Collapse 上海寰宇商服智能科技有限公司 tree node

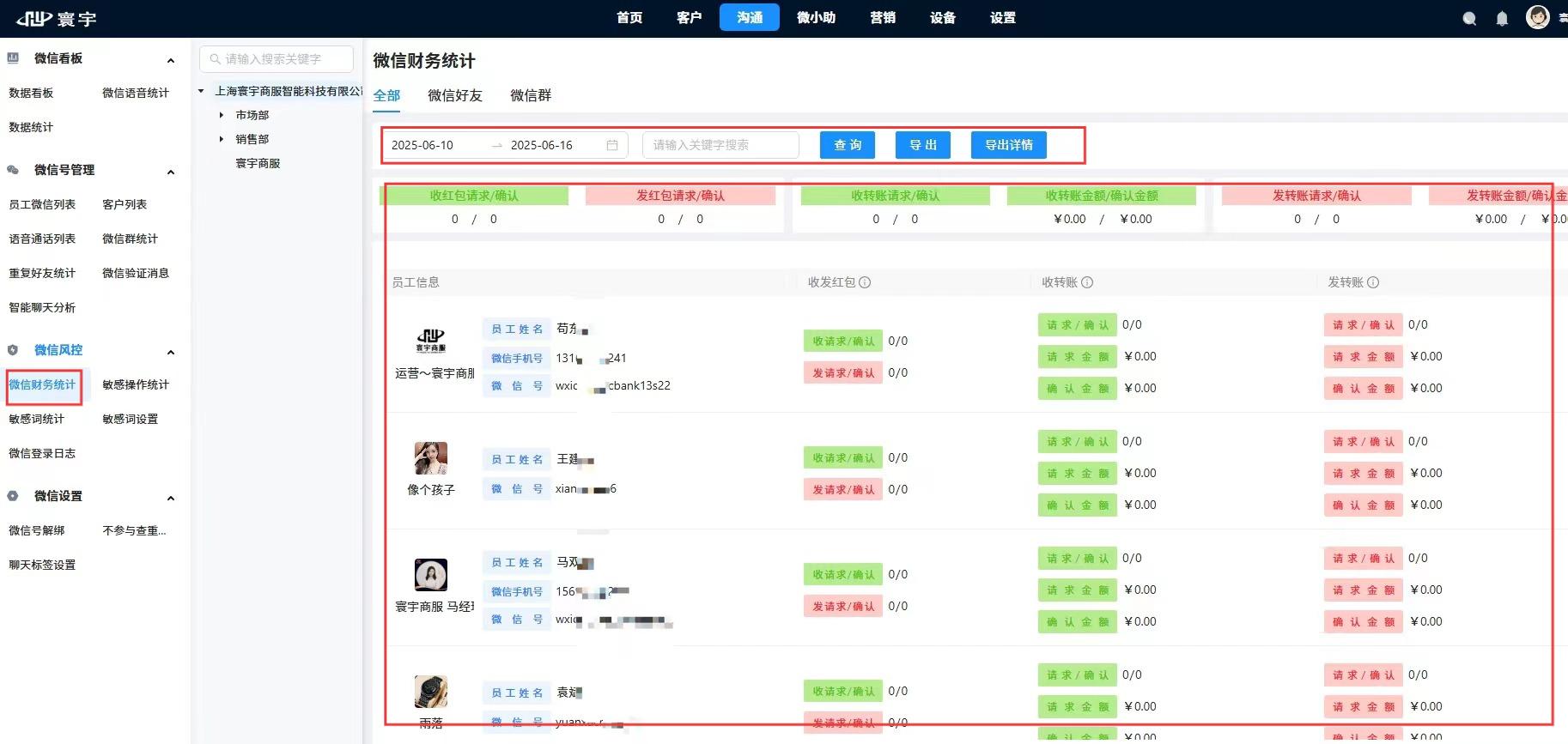(x=201, y=91)
